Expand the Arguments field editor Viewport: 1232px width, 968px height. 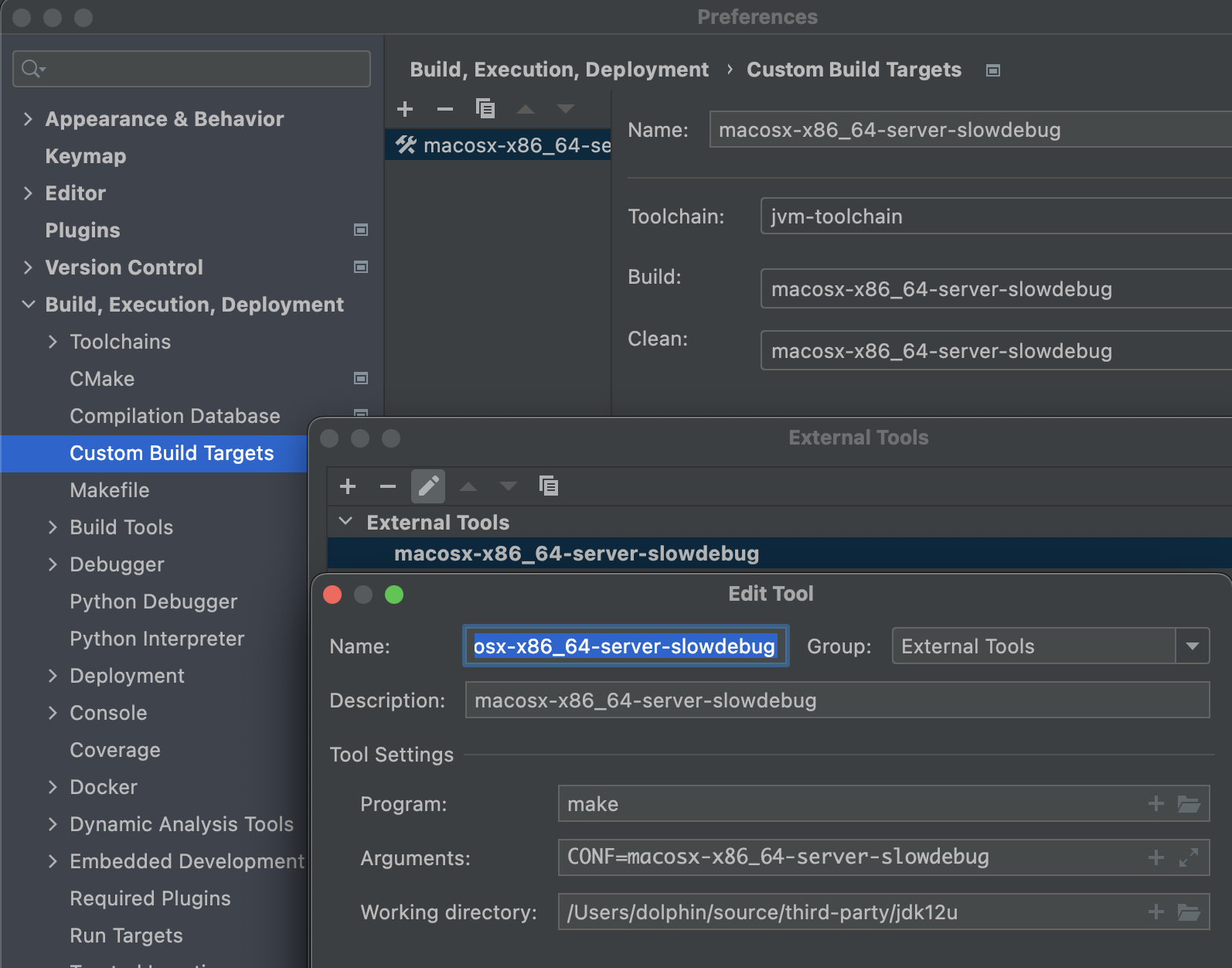1189,857
